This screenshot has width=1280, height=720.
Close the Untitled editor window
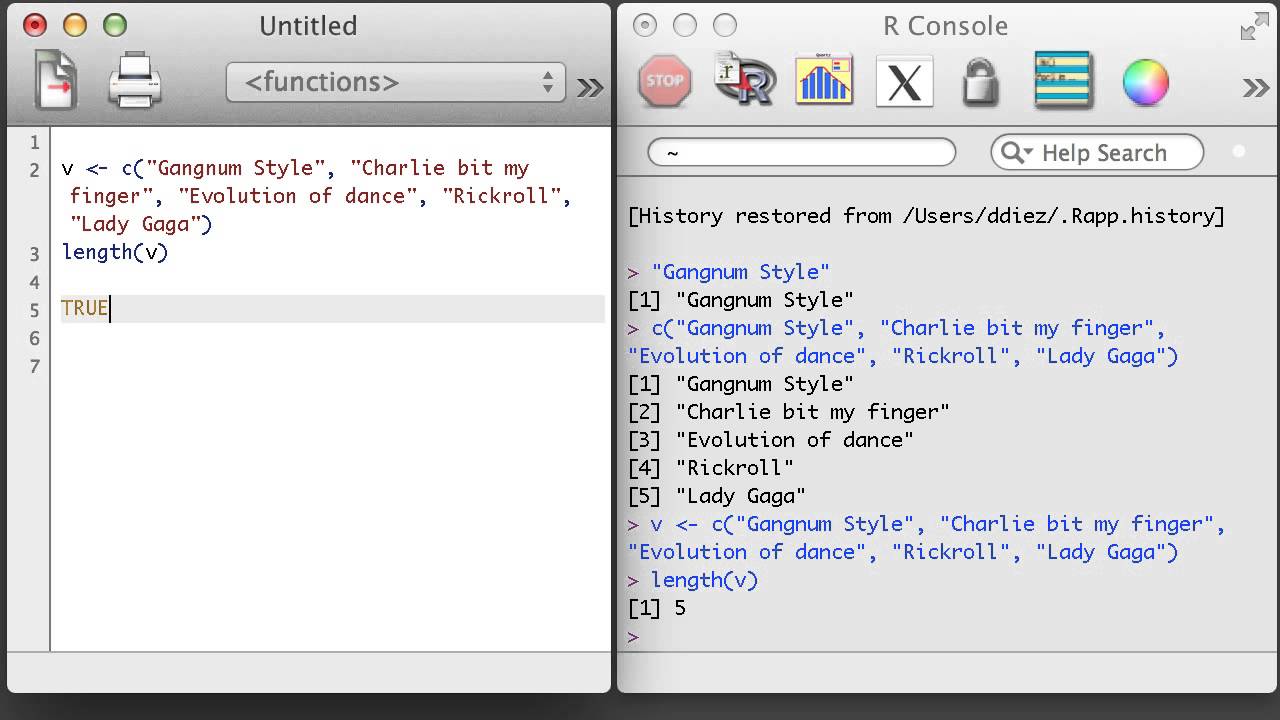[34, 26]
